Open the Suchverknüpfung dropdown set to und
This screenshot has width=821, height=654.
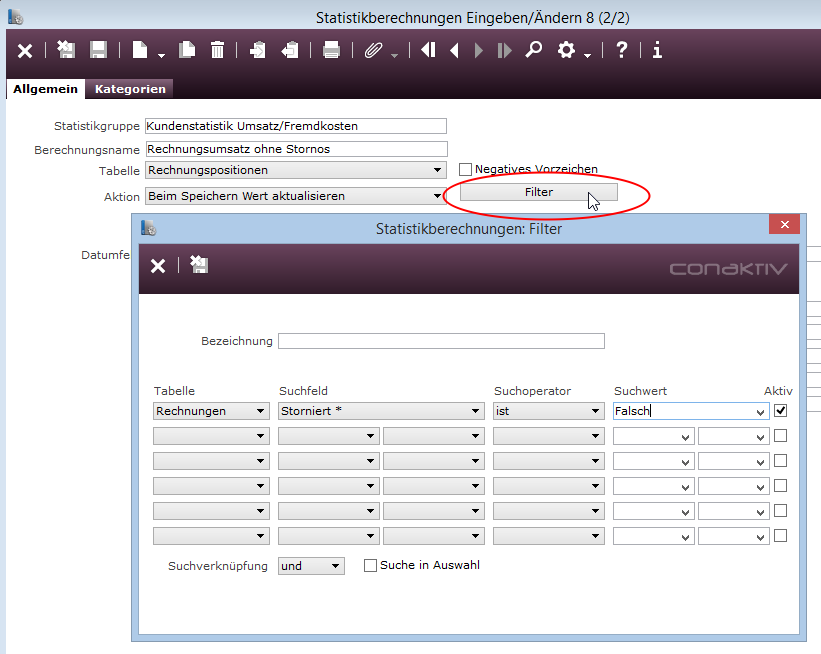point(311,566)
